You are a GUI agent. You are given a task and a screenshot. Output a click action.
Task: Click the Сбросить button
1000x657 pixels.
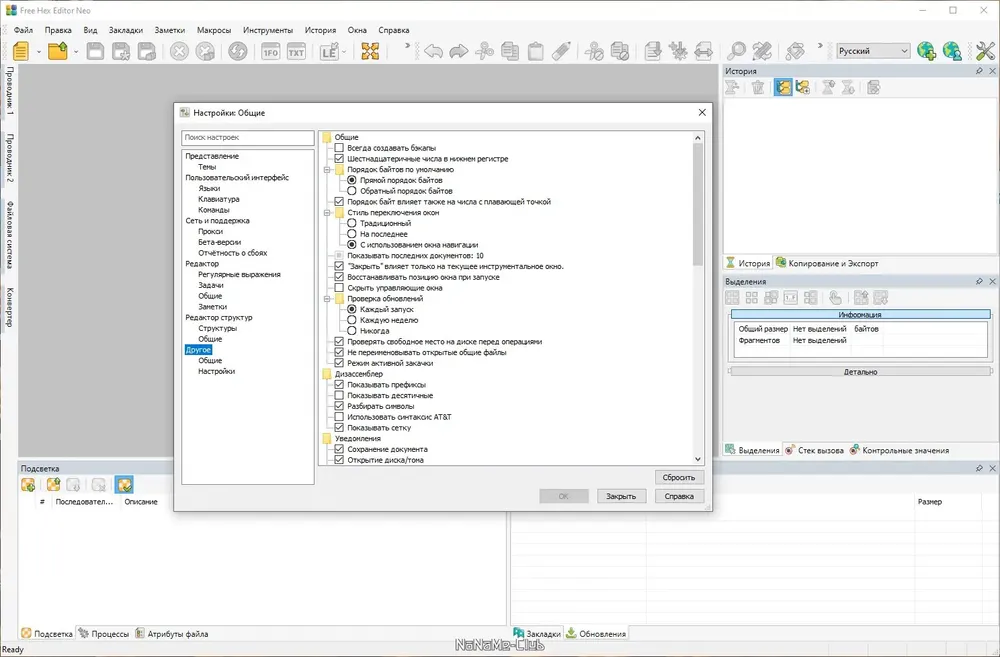click(679, 477)
